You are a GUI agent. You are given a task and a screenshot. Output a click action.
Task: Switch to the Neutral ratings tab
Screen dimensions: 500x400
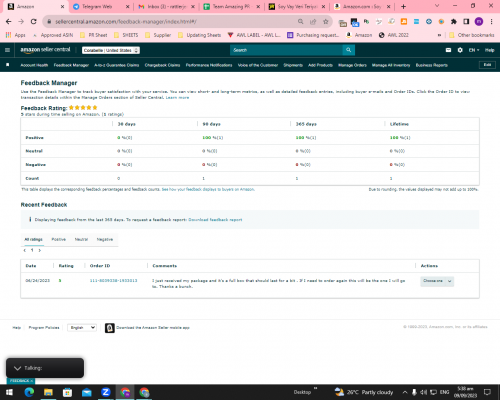point(81,239)
